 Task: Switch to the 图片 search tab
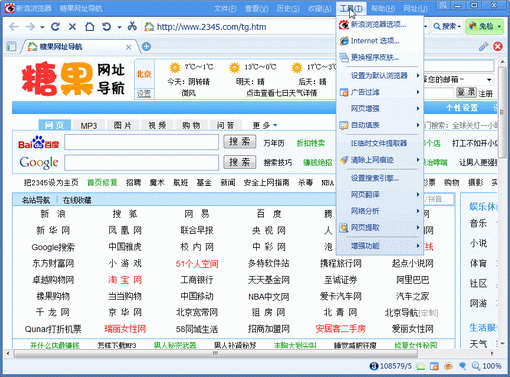point(123,125)
